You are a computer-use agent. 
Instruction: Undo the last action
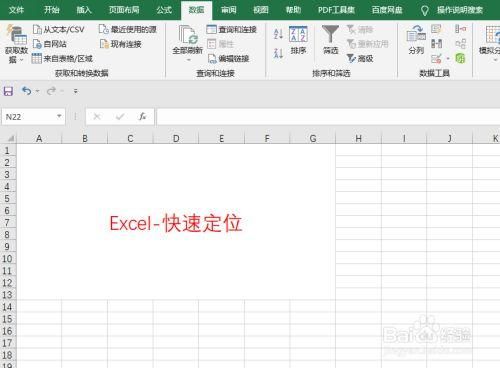(27, 91)
